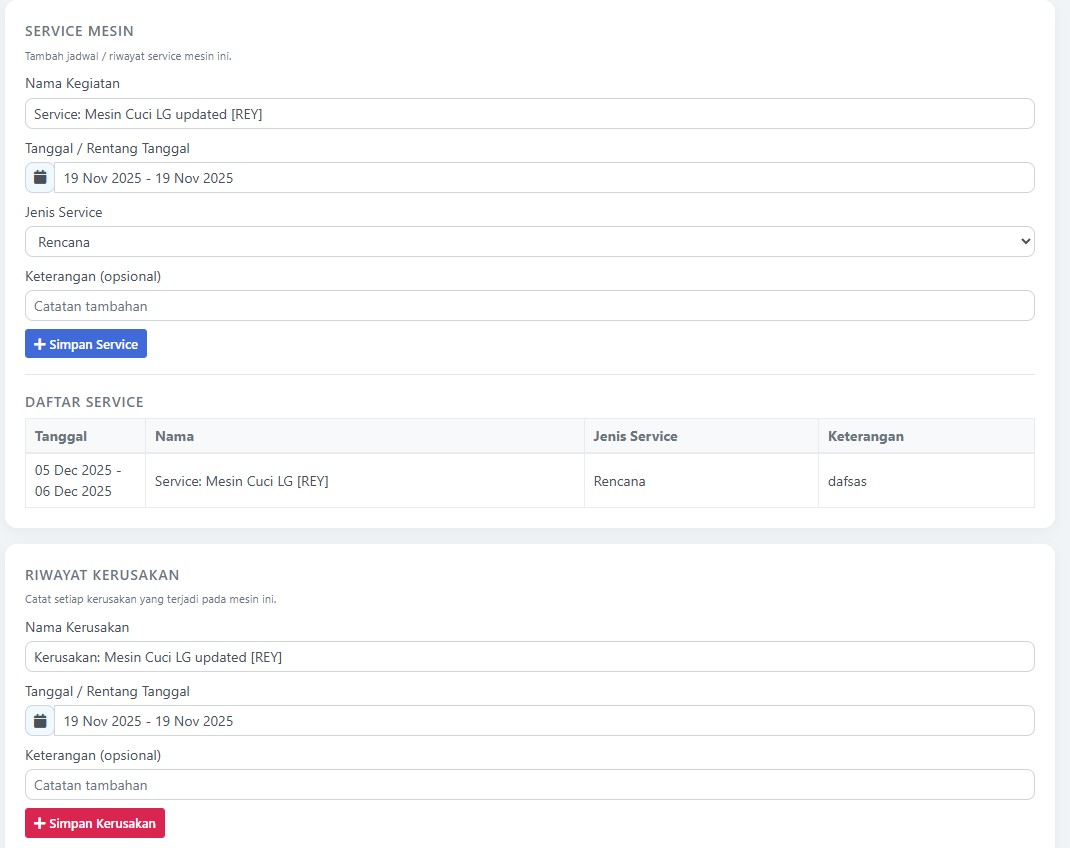Click the Daftar Service heading
This screenshot has height=848, width=1070.
(85, 402)
